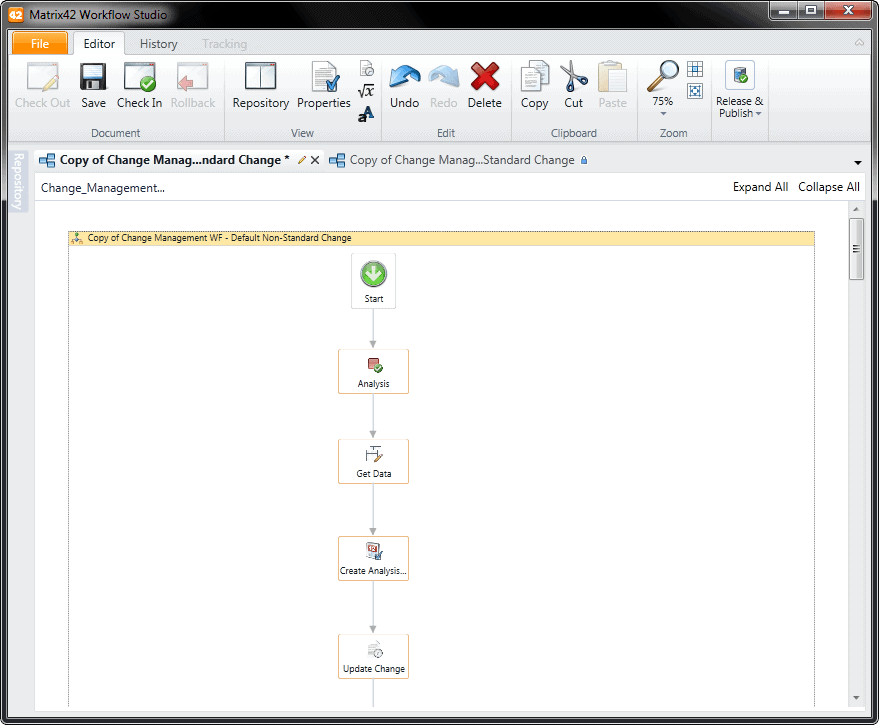
Task: Switch to the Editor ribbon tab
Action: pos(99,44)
